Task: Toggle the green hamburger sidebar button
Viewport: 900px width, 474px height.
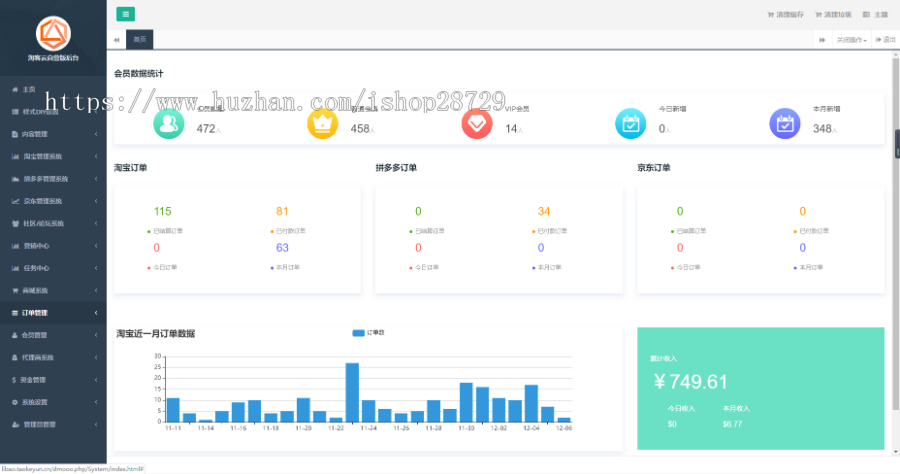Action: click(x=126, y=14)
